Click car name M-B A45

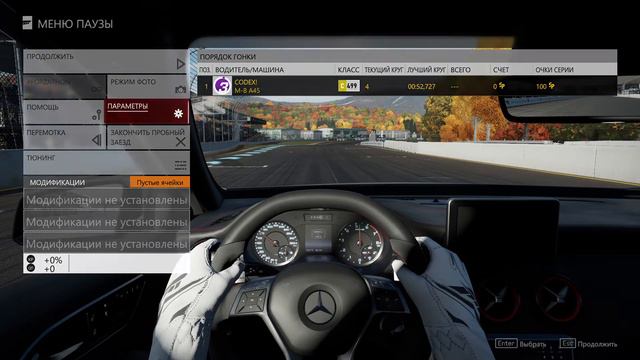(247, 90)
